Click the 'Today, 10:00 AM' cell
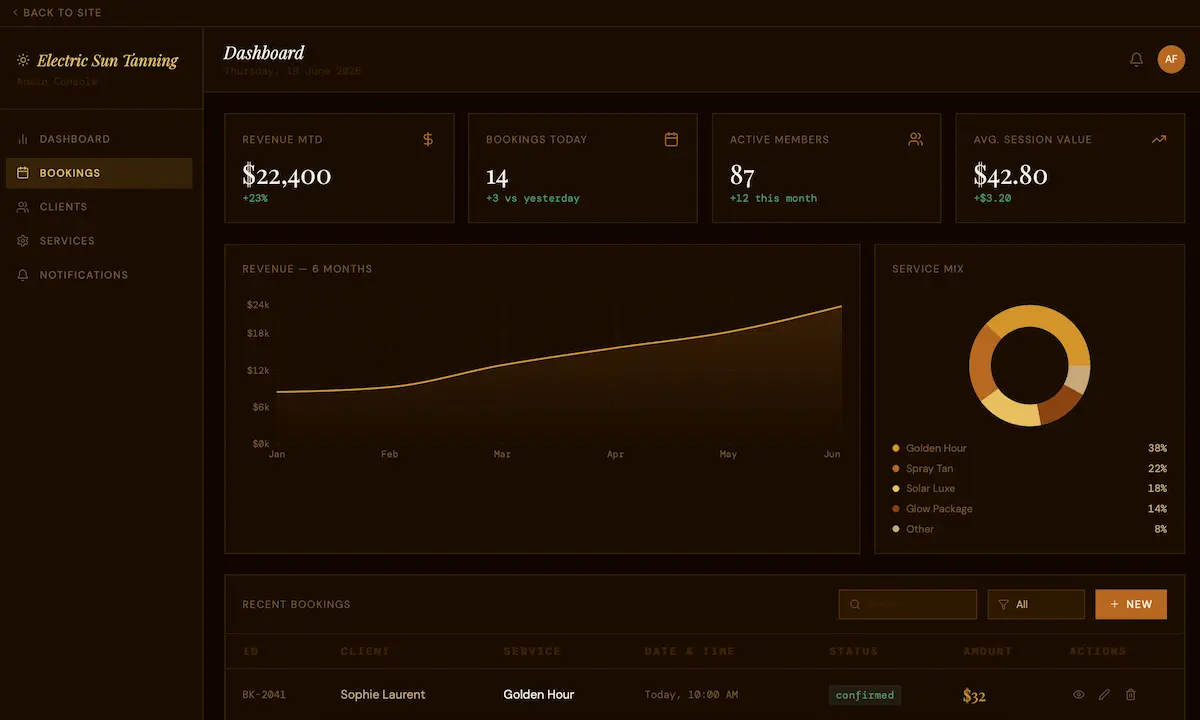This screenshot has height=720, width=1200. 692,694
